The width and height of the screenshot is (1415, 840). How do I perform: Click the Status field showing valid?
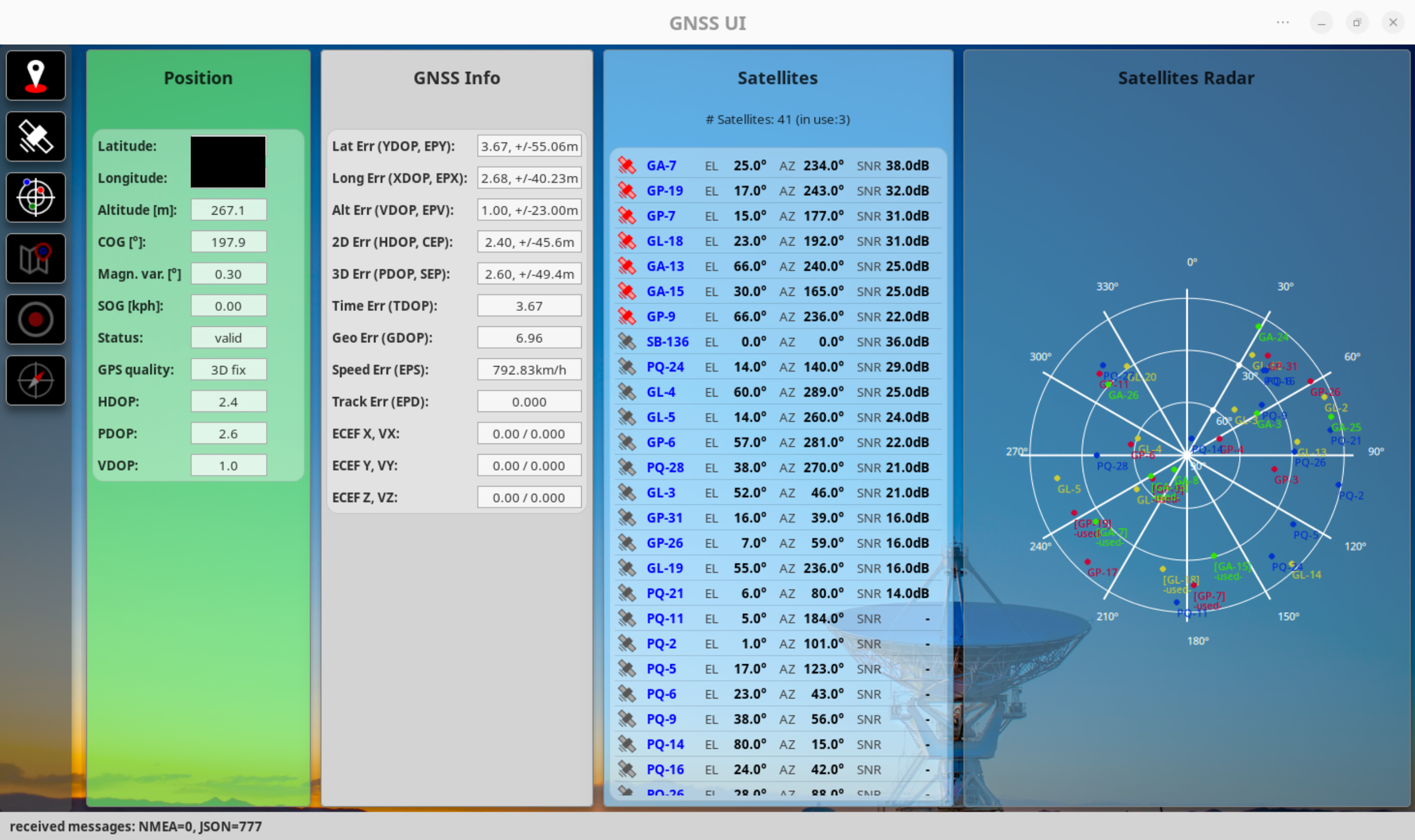pos(228,338)
